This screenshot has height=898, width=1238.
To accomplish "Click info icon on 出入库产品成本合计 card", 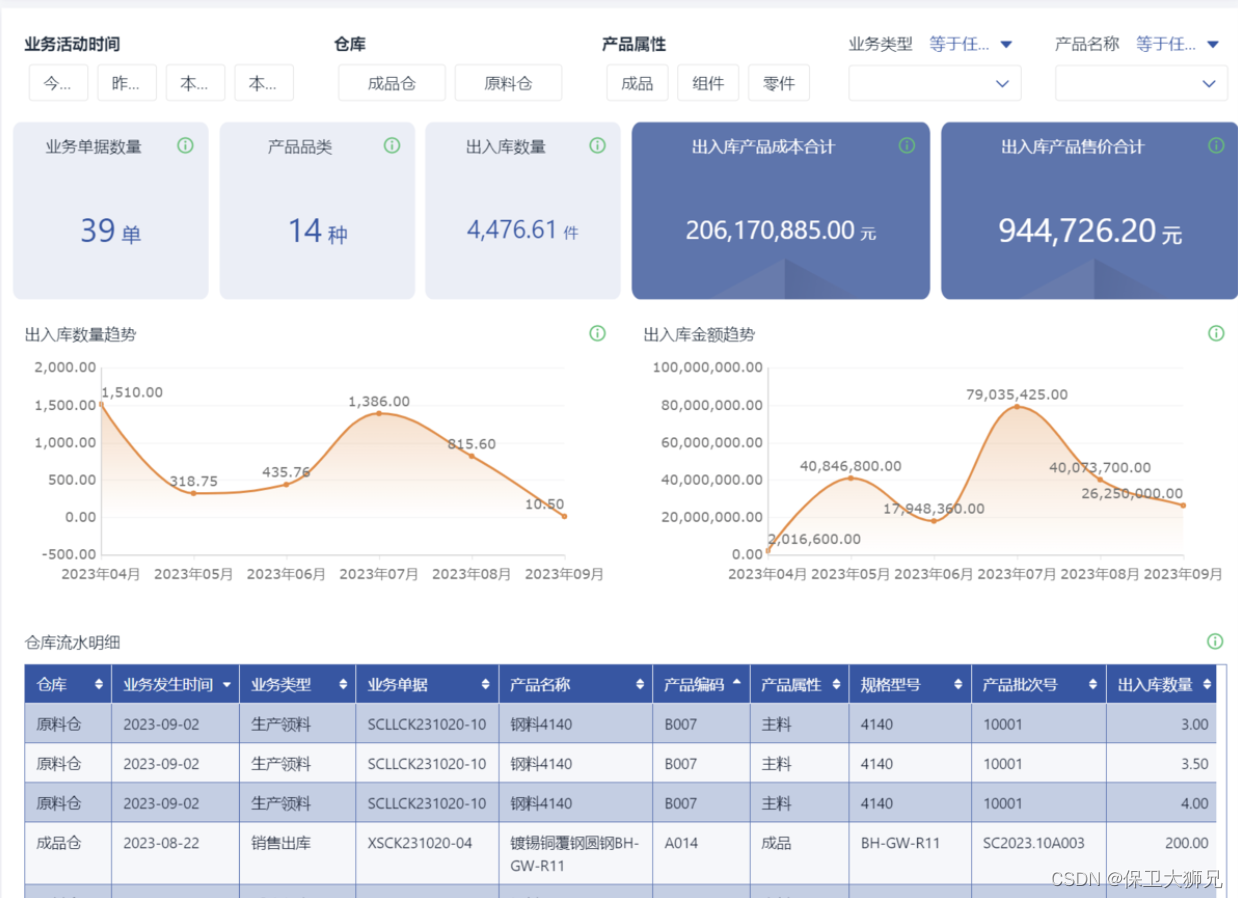I will click(x=907, y=146).
